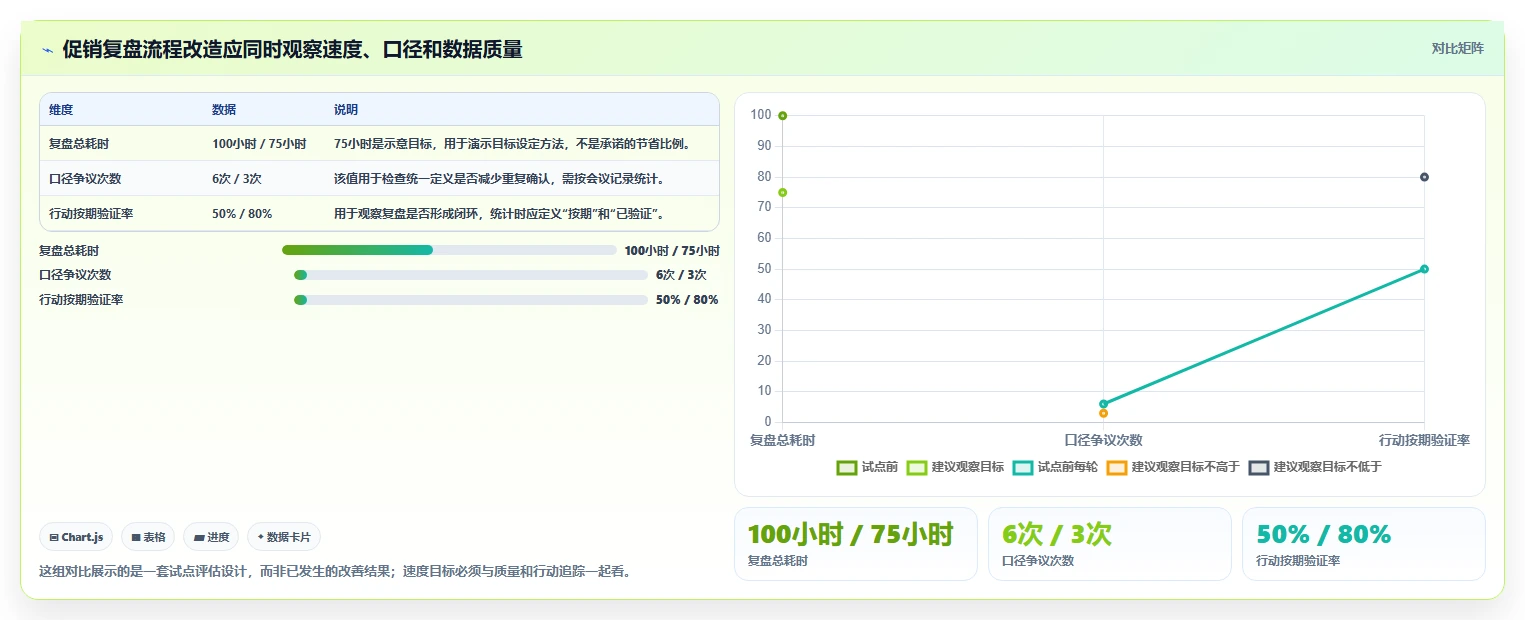Select the 表格 chip

point(148,537)
